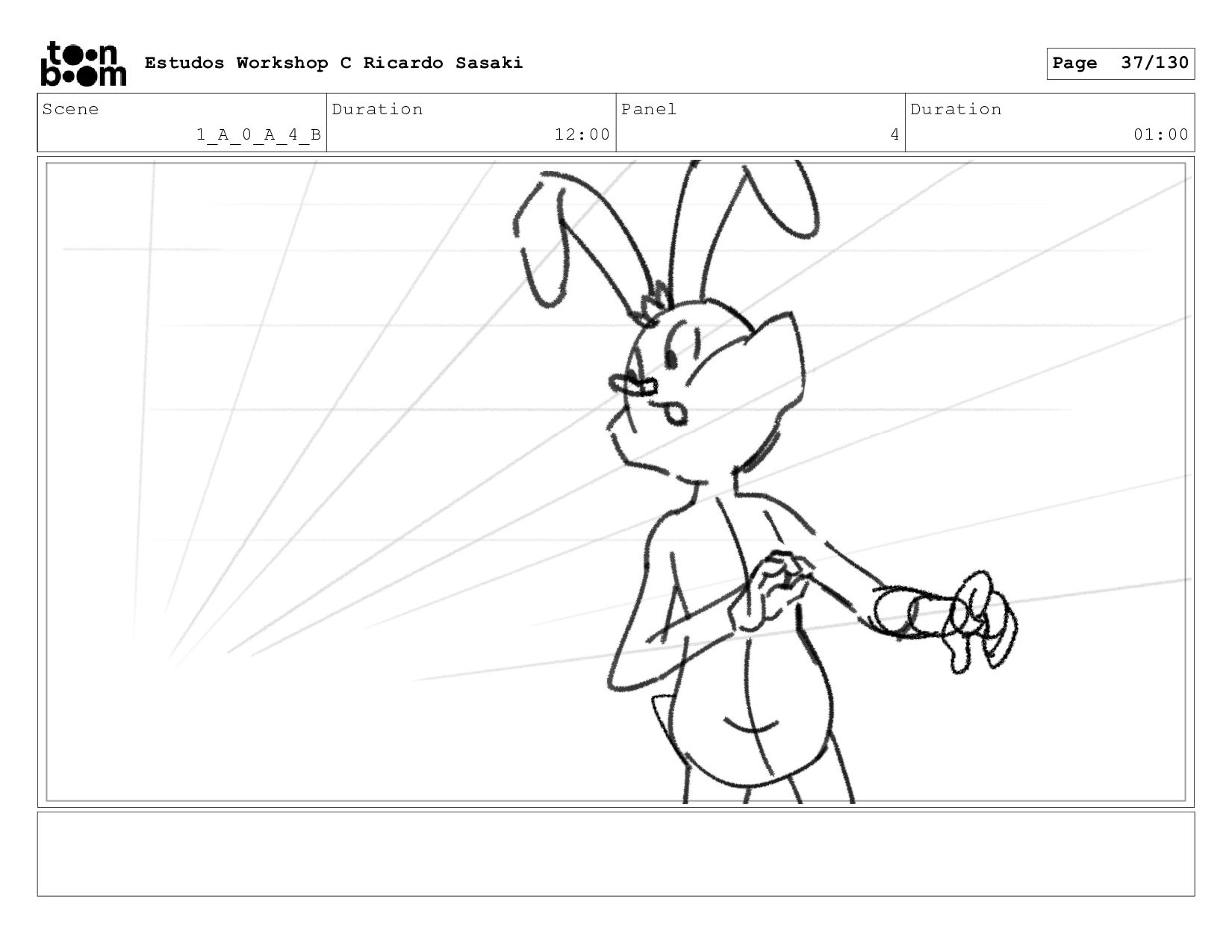Click scene duration value '12:00'
The width and height of the screenshot is (1232, 952).
pyautogui.click(x=582, y=134)
